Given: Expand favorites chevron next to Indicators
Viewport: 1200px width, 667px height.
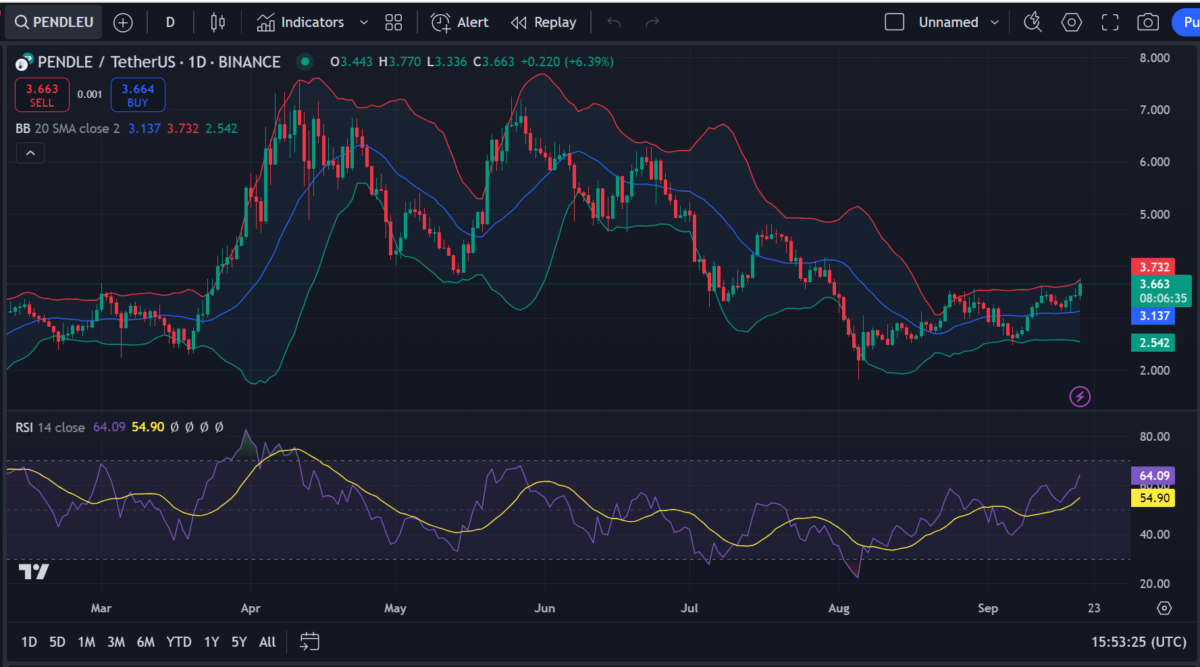Looking at the screenshot, I should coord(364,22).
